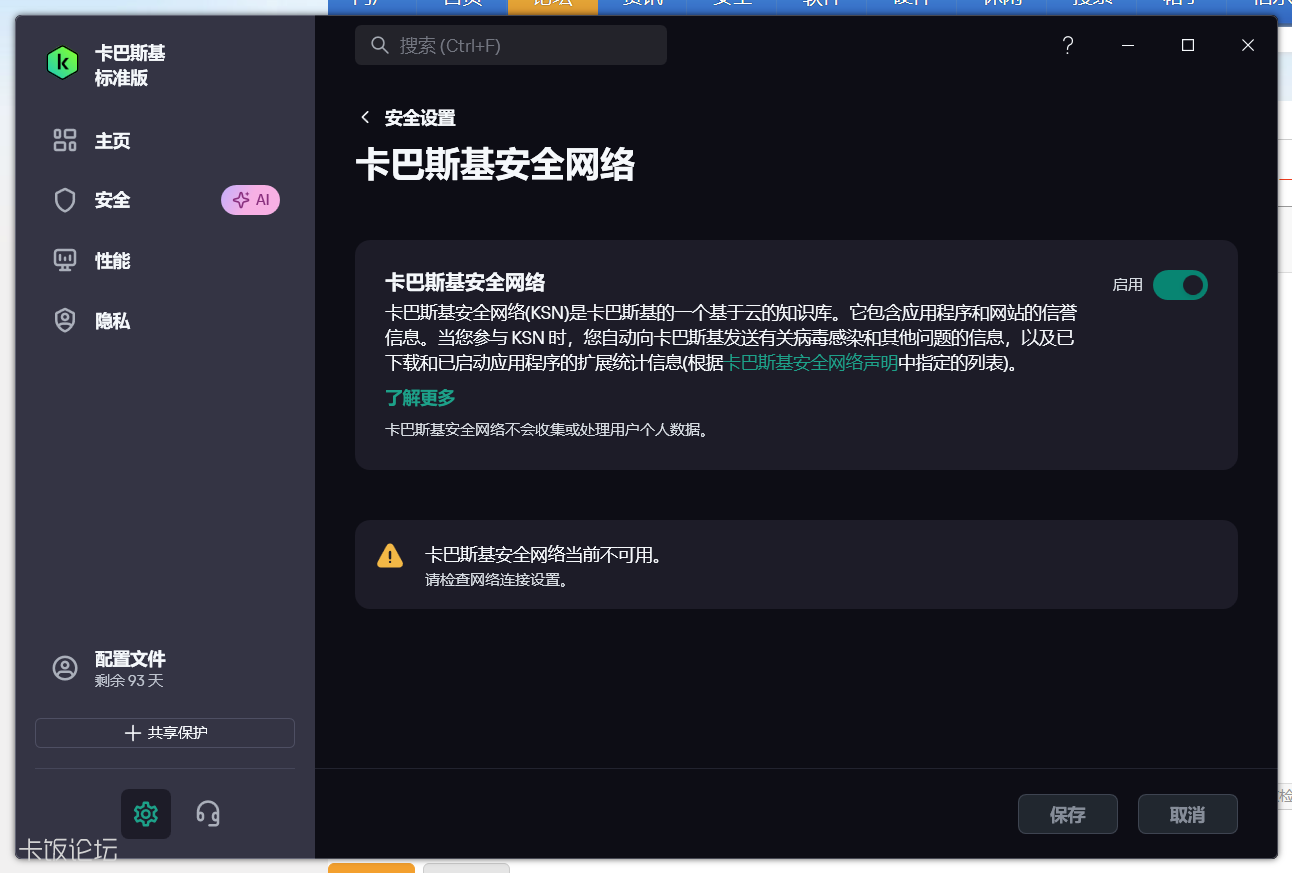
Task: Select 安全 in the sidebar menu
Action: (113, 201)
